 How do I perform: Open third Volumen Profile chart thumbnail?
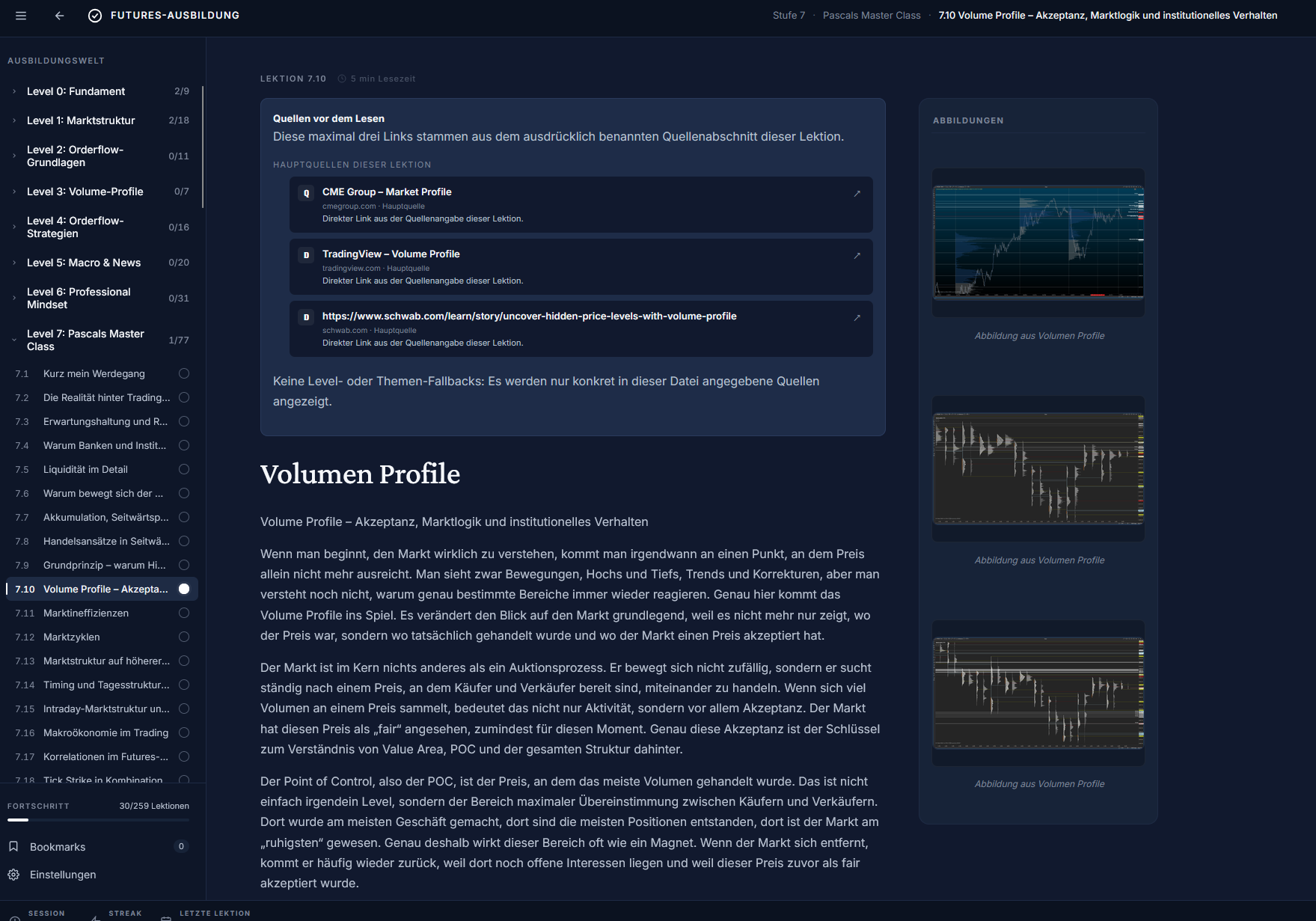coord(1038,693)
